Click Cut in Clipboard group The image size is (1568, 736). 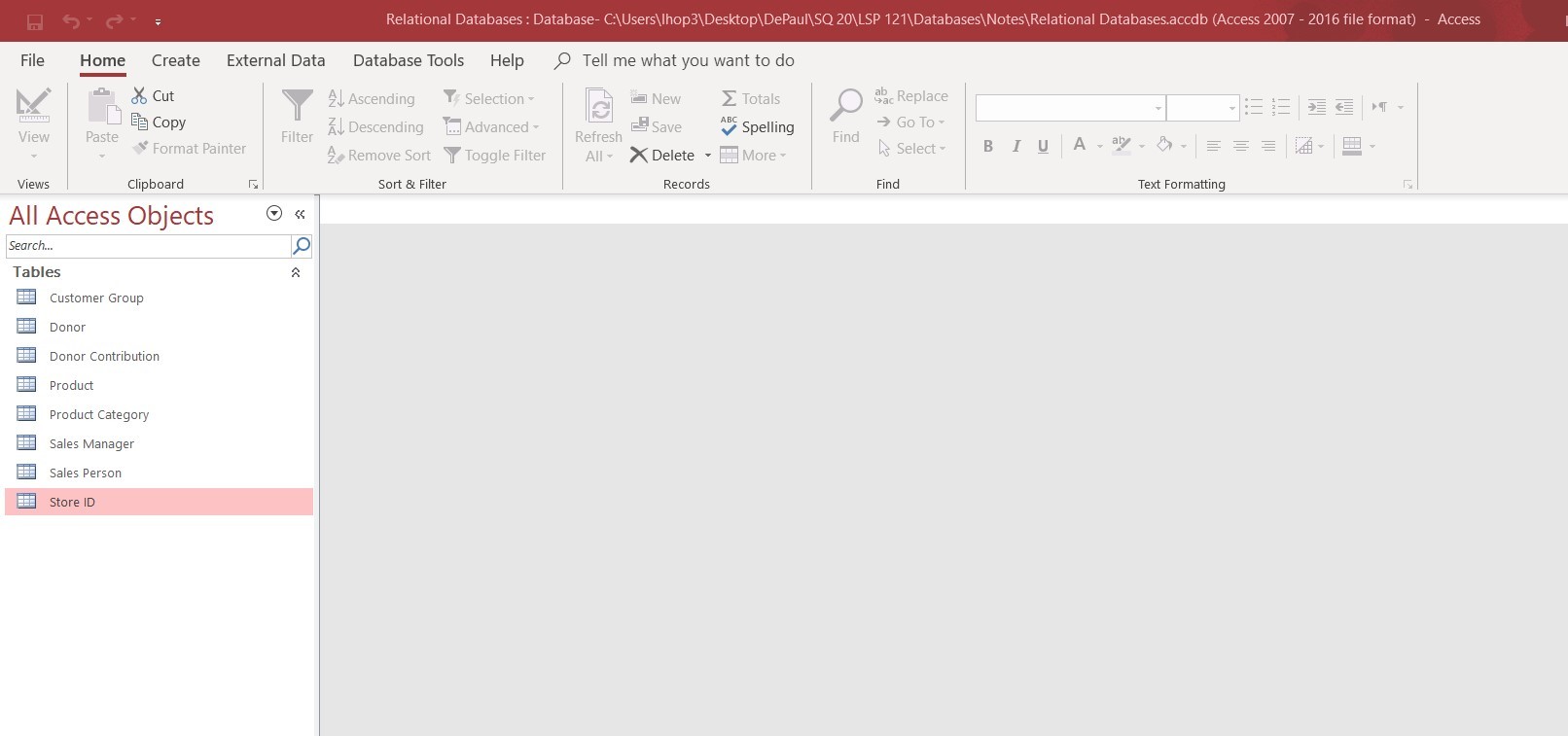tap(153, 95)
